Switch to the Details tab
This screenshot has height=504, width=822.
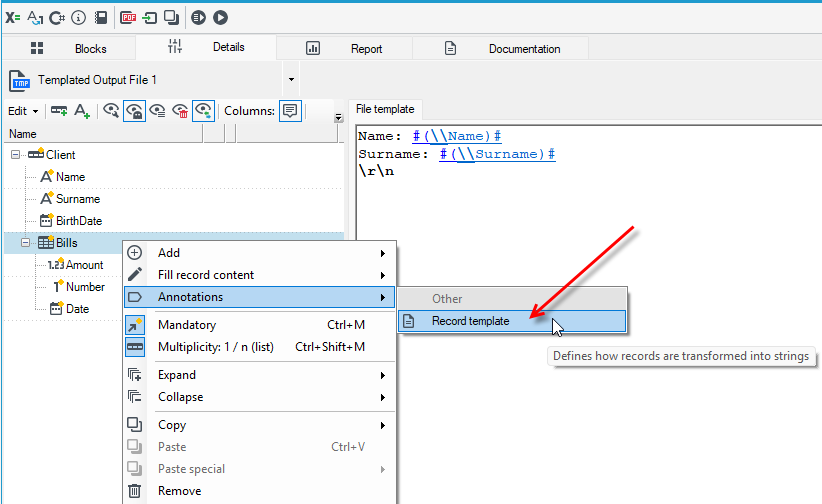206,48
